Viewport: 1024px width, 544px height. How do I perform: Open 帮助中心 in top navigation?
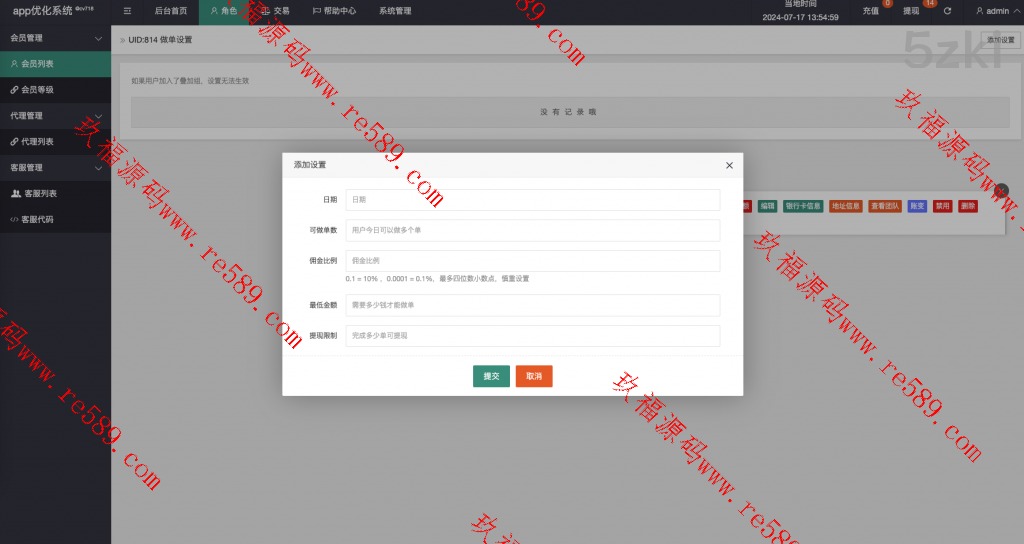(334, 11)
